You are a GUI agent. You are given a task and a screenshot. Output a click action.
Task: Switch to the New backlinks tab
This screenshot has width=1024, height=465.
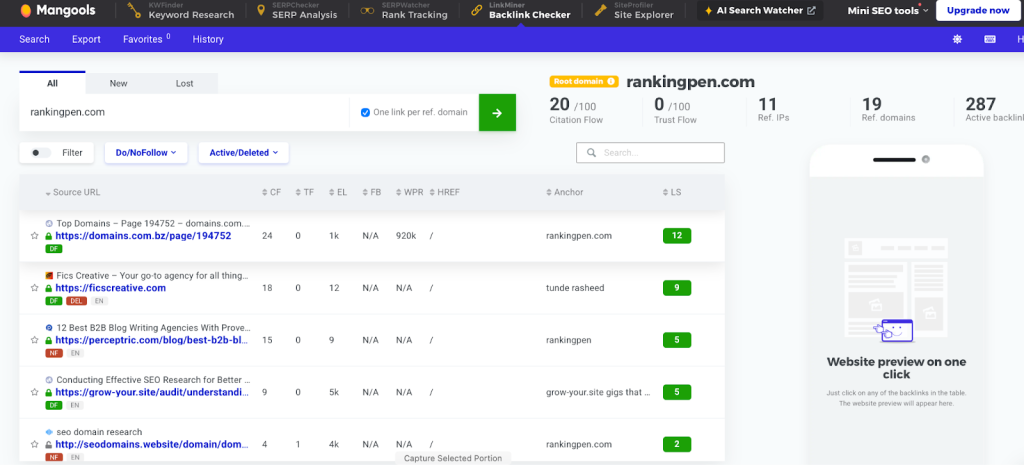click(x=118, y=84)
